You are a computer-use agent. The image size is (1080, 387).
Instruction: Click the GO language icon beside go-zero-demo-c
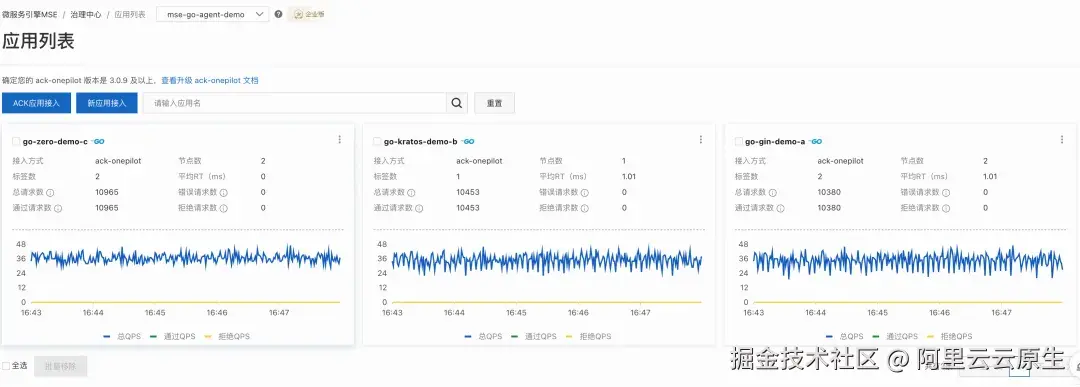coord(98,141)
